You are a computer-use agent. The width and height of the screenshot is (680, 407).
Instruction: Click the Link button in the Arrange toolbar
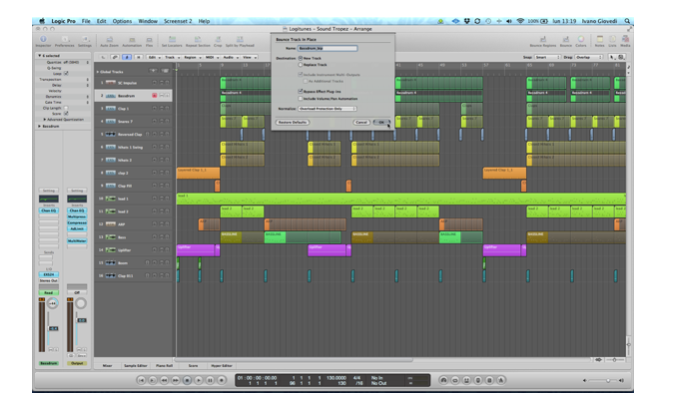(x=115, y=57)
